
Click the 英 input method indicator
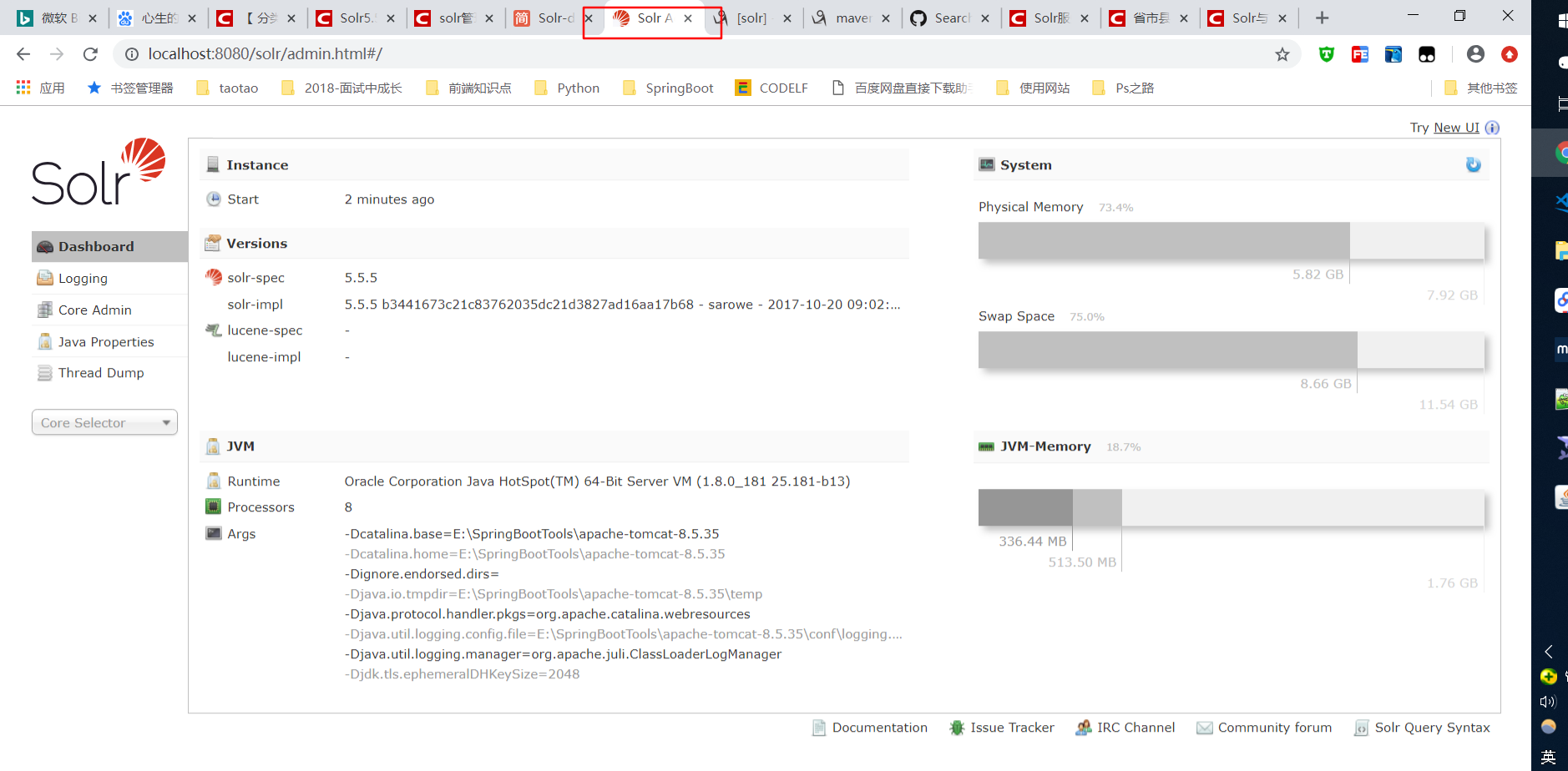1549,757
